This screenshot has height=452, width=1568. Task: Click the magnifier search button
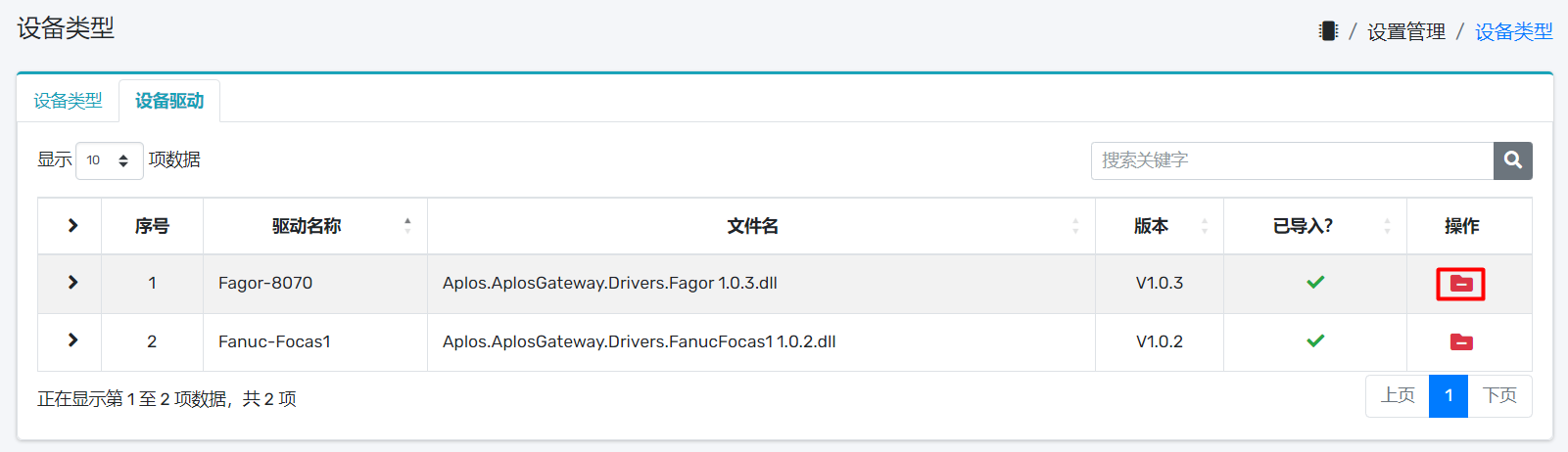click(1512, 160)
